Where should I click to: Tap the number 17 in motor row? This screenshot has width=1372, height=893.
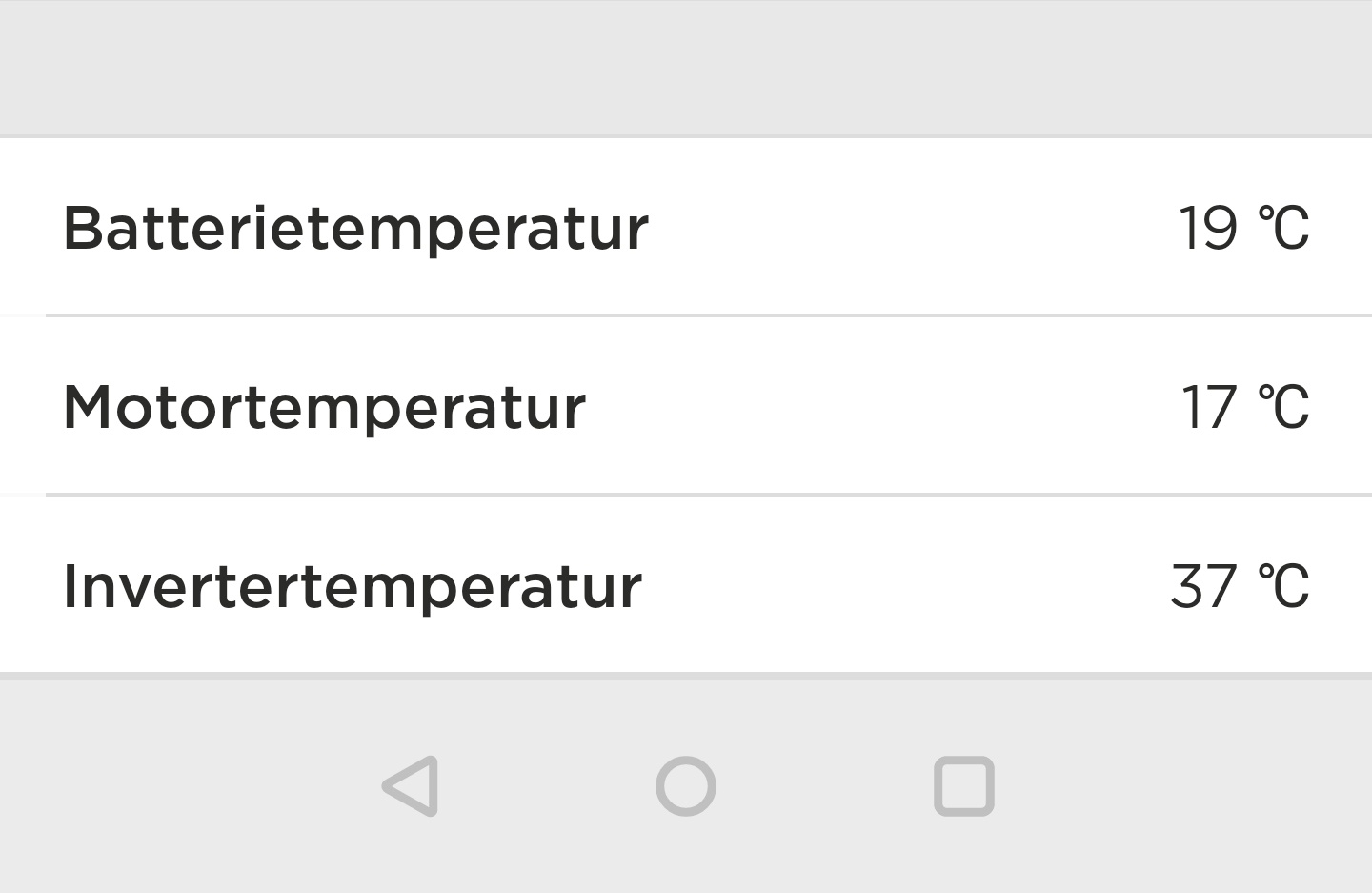click(x=1208, y=408)
